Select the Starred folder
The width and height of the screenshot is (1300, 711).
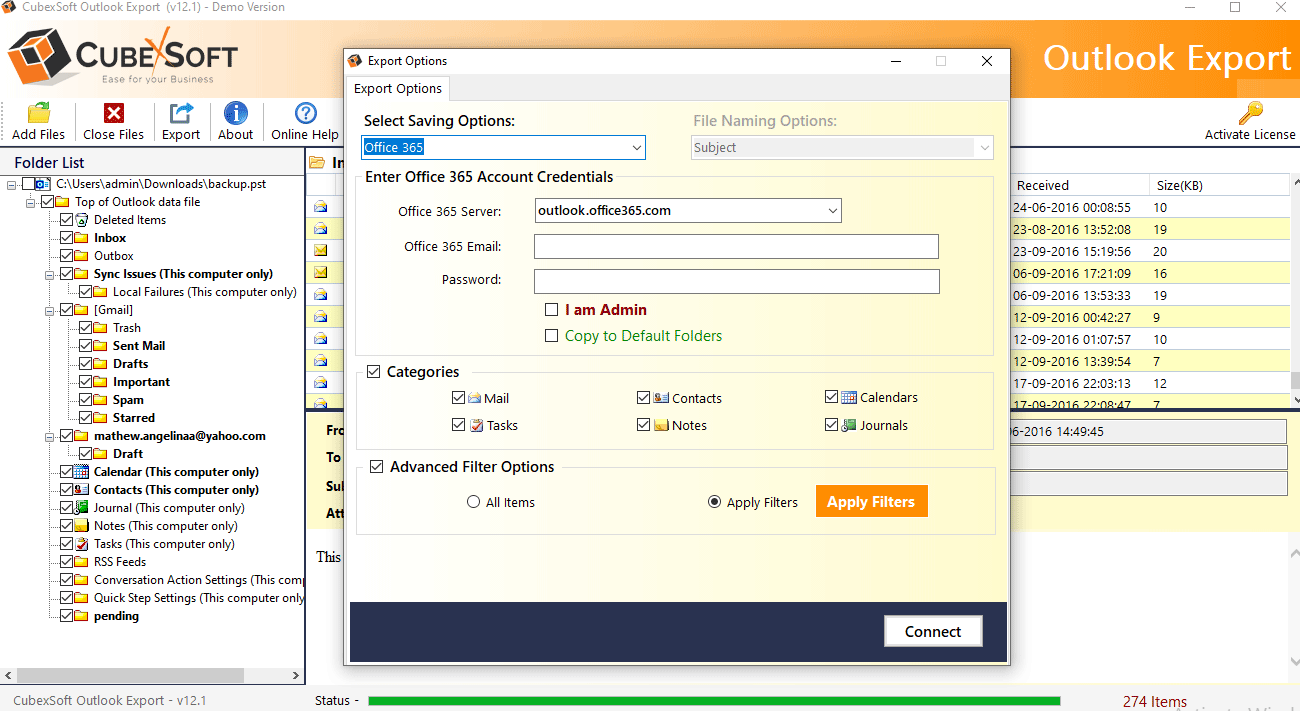point(133,418)
